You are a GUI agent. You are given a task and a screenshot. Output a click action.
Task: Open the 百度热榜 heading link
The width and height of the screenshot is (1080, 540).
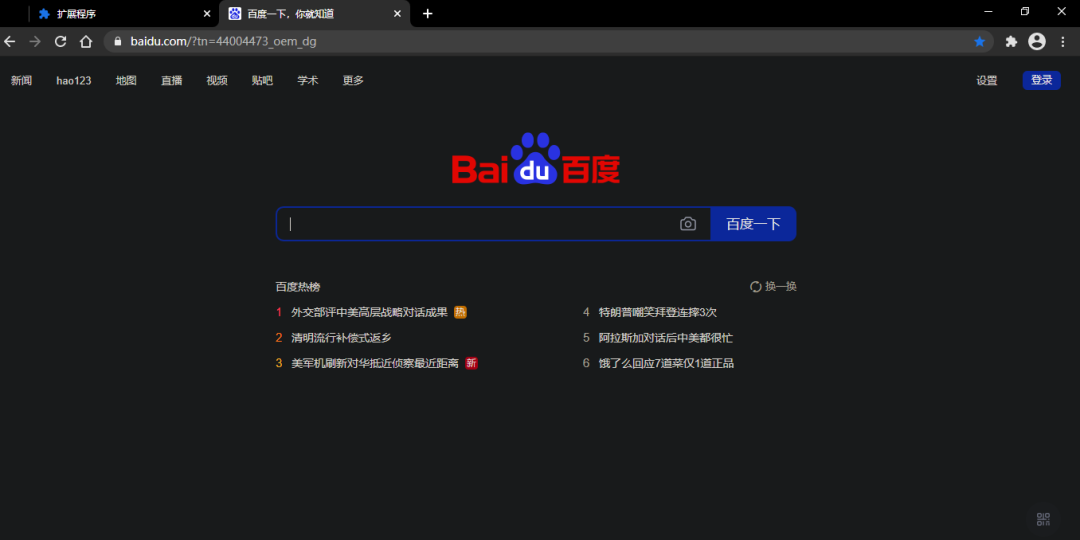[298, 287]
